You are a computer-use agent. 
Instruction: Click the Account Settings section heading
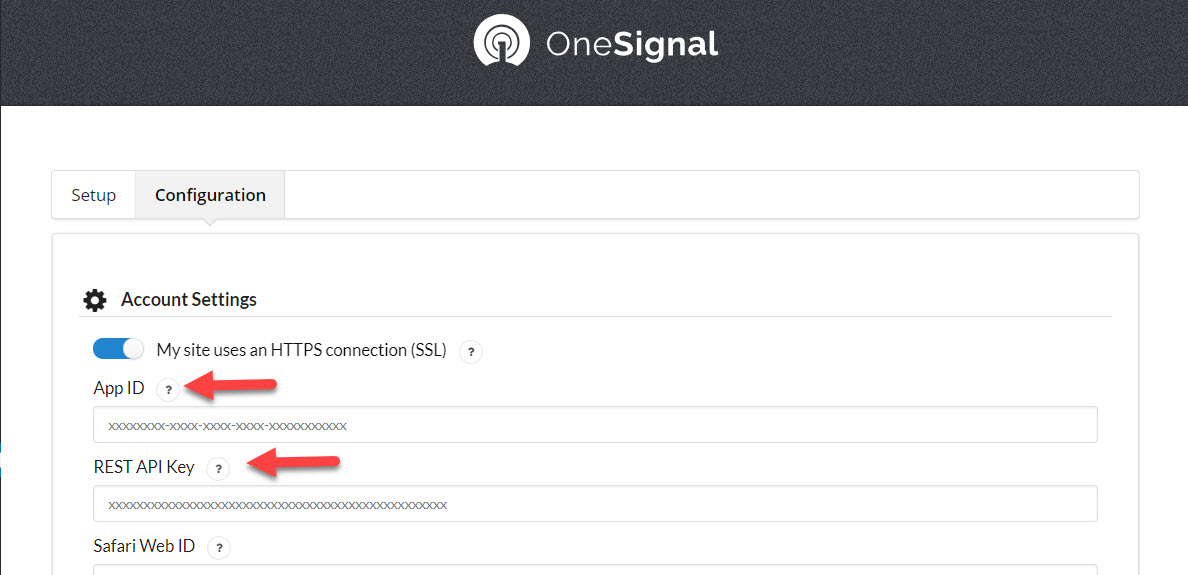[189, 299]
